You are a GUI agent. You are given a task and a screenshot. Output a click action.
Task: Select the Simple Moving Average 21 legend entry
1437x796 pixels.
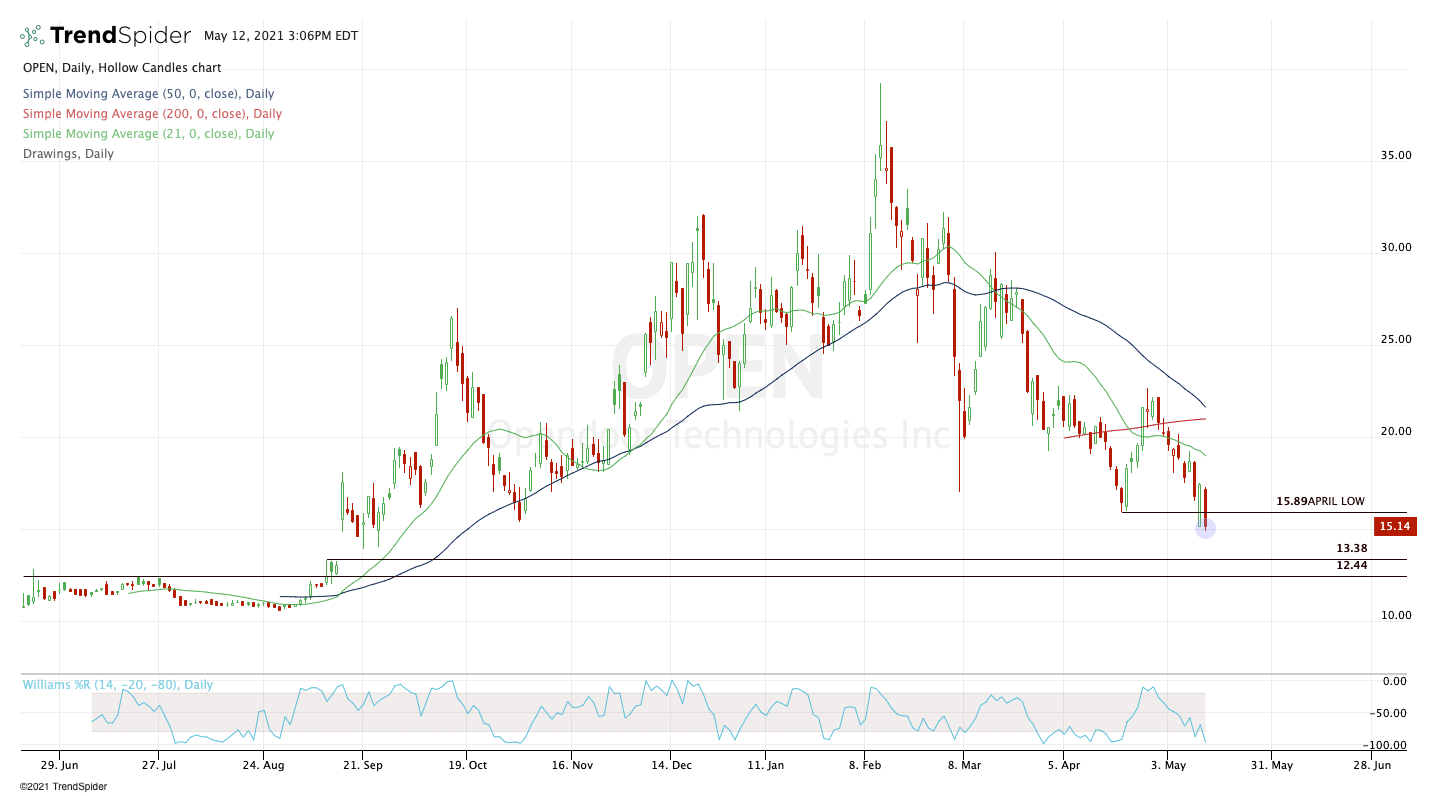coord(148,134)
